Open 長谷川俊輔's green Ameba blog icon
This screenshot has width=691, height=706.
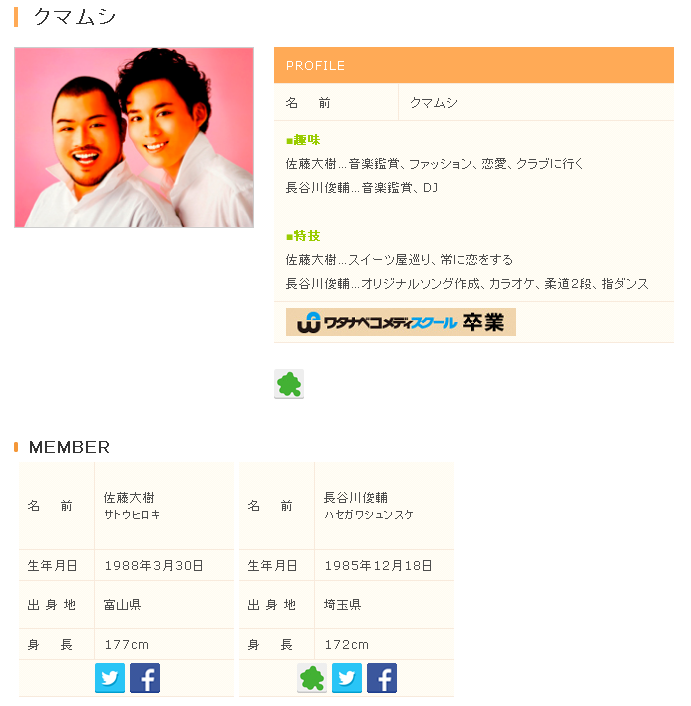(x=312, y=678)
